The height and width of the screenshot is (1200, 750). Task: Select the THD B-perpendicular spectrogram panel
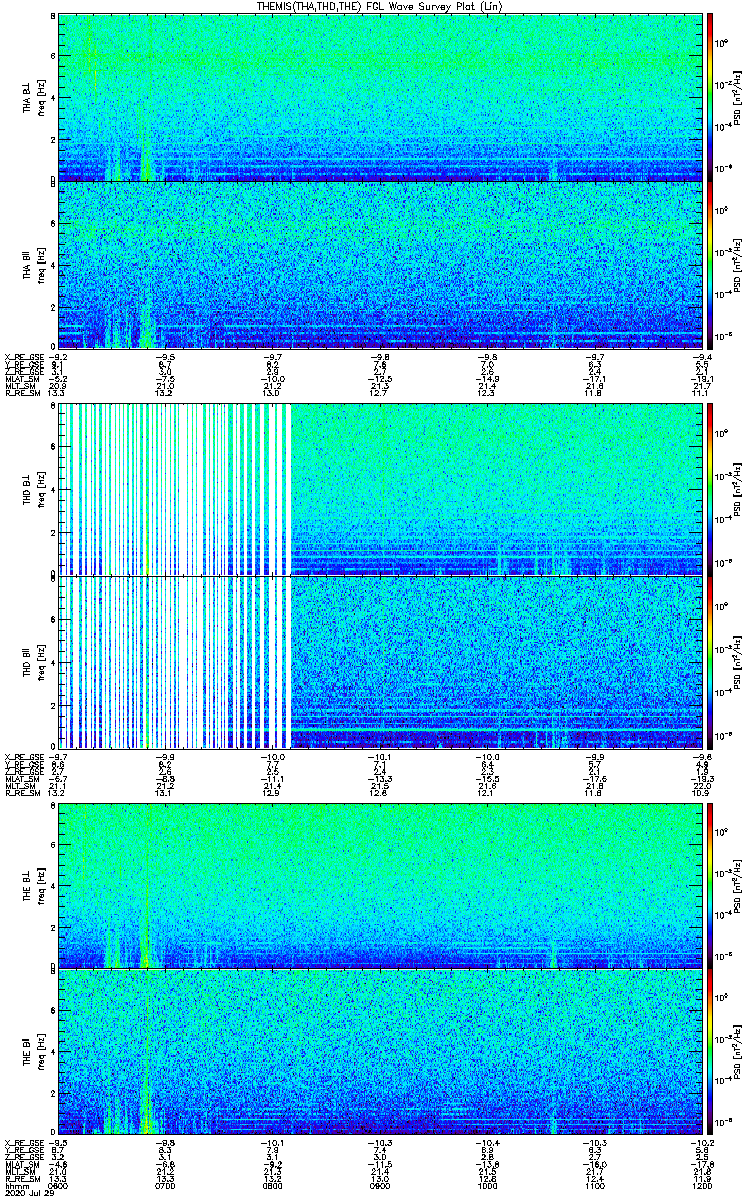pos(379,490)
